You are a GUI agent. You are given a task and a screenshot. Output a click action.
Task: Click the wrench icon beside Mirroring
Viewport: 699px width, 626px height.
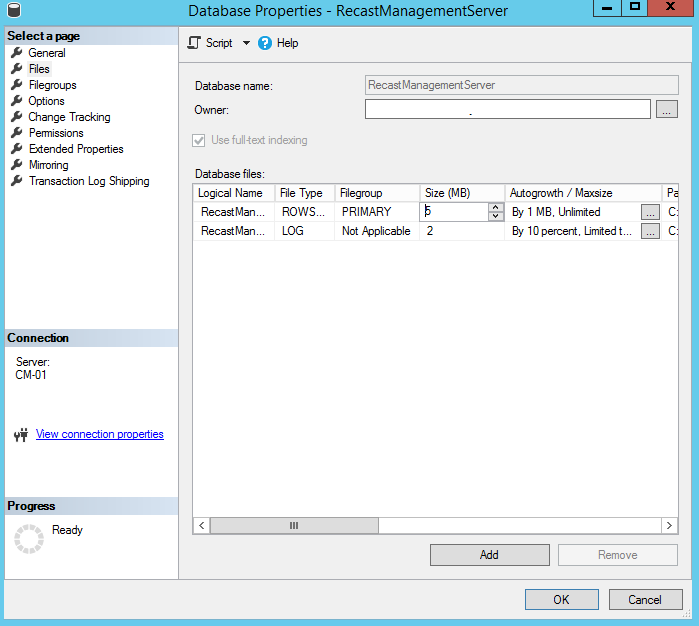click(x=16, y=165)
